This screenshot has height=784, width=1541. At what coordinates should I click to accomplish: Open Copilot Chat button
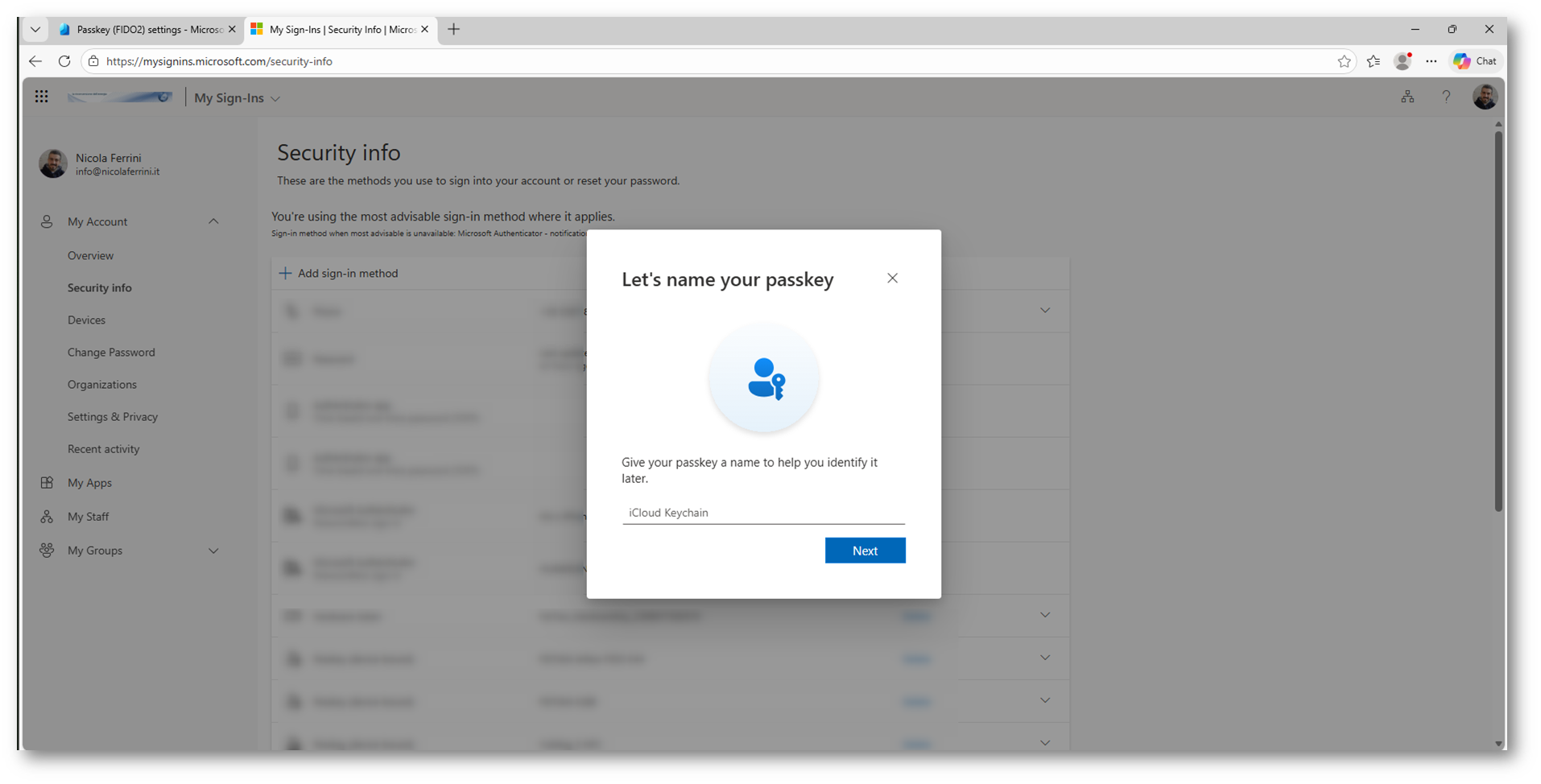tap(1475, 61)
